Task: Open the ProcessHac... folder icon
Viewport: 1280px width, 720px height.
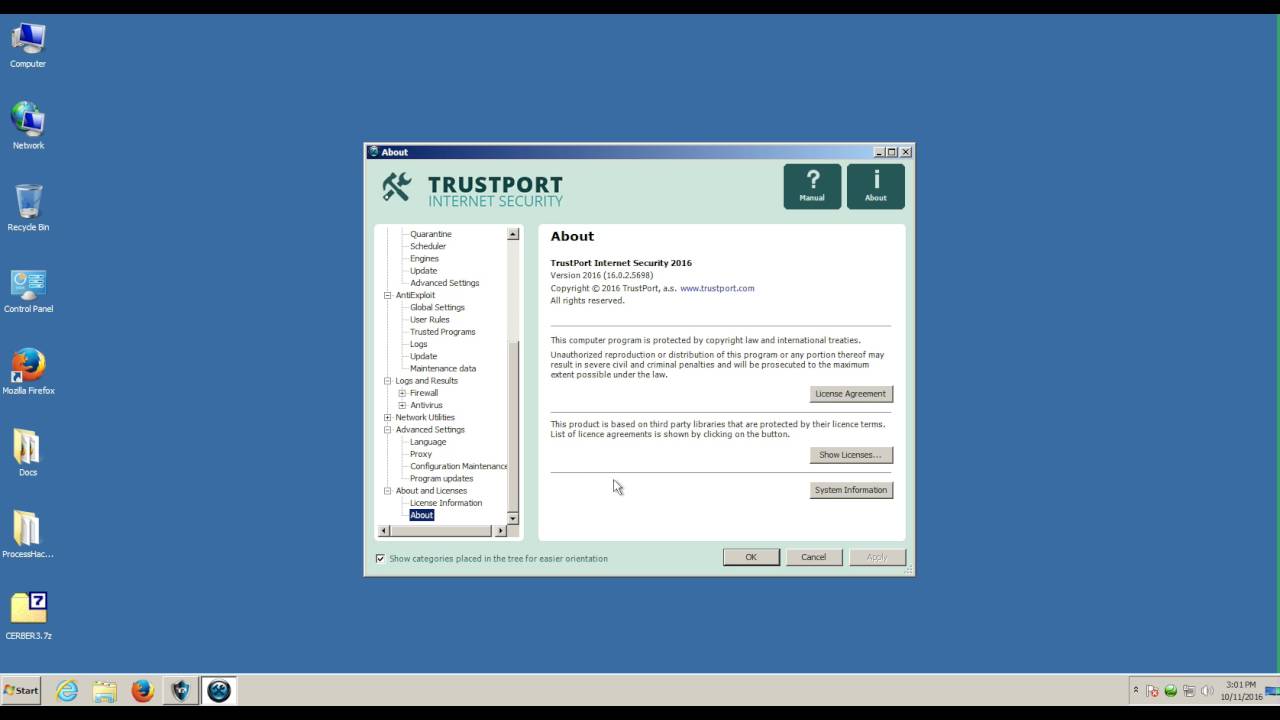Action: pyautogui.click(x=27, y=535)
